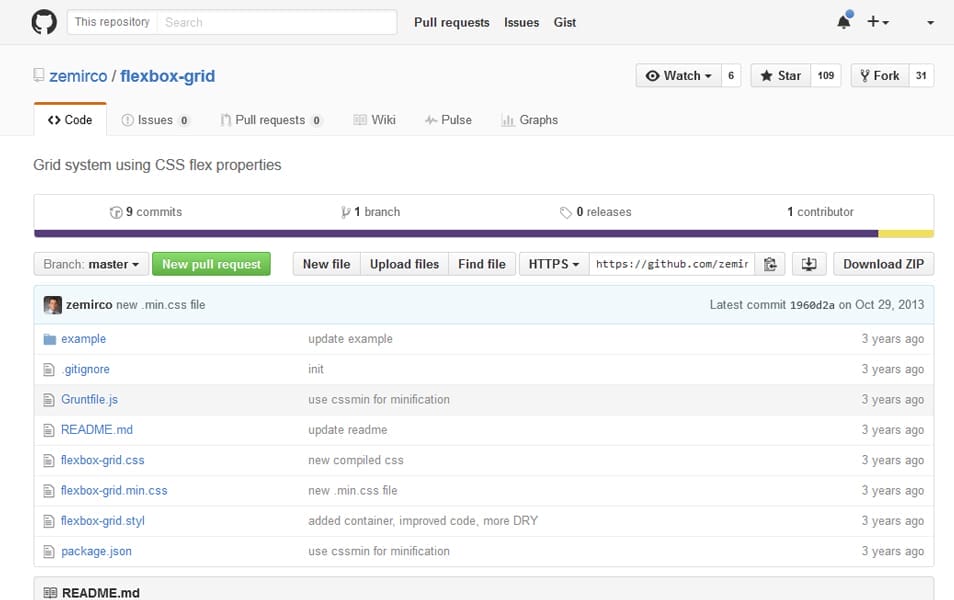Copy clone URL with clipboard icon

tap(770, 264)
